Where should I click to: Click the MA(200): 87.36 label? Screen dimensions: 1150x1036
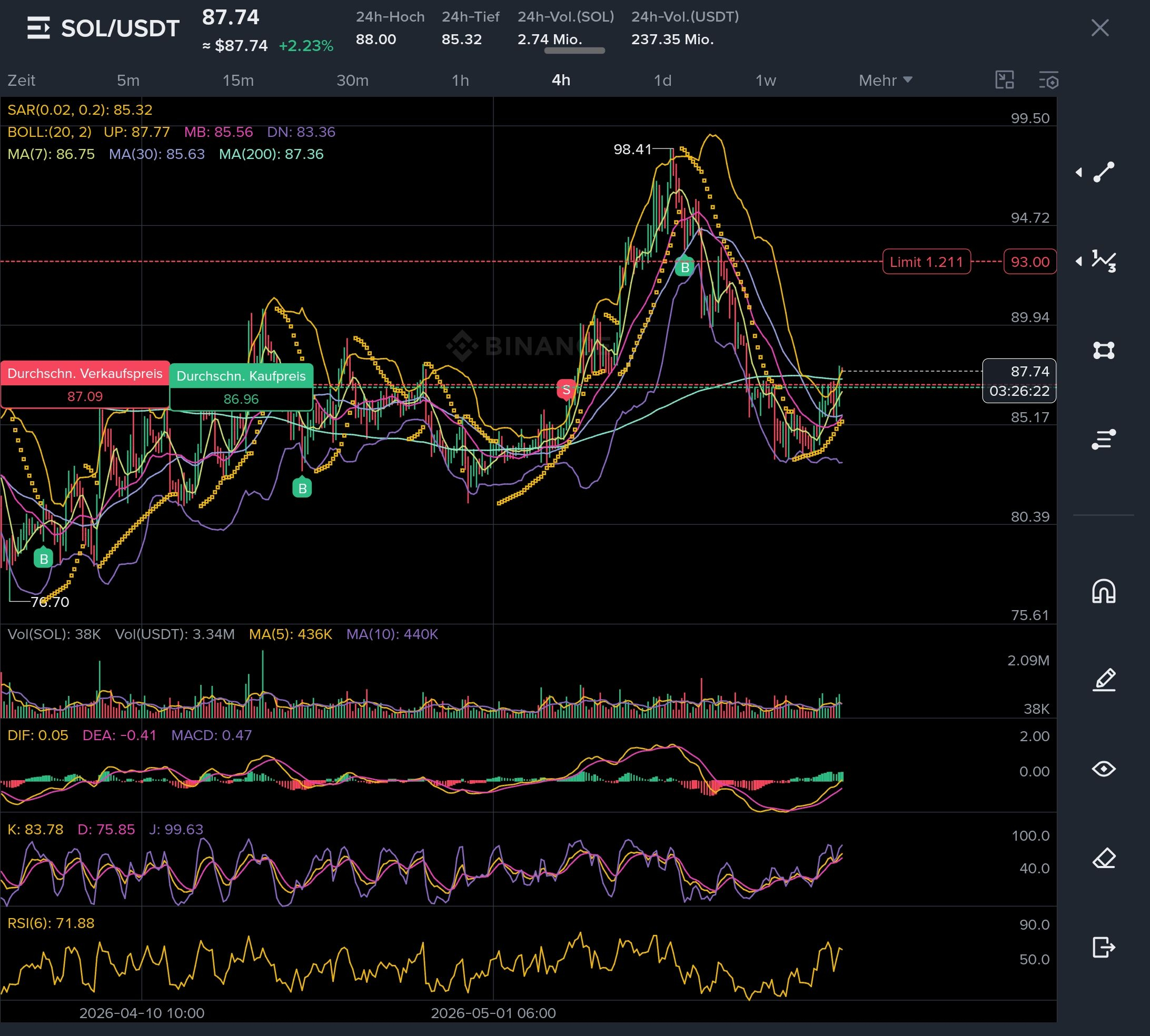pos(271,154)
